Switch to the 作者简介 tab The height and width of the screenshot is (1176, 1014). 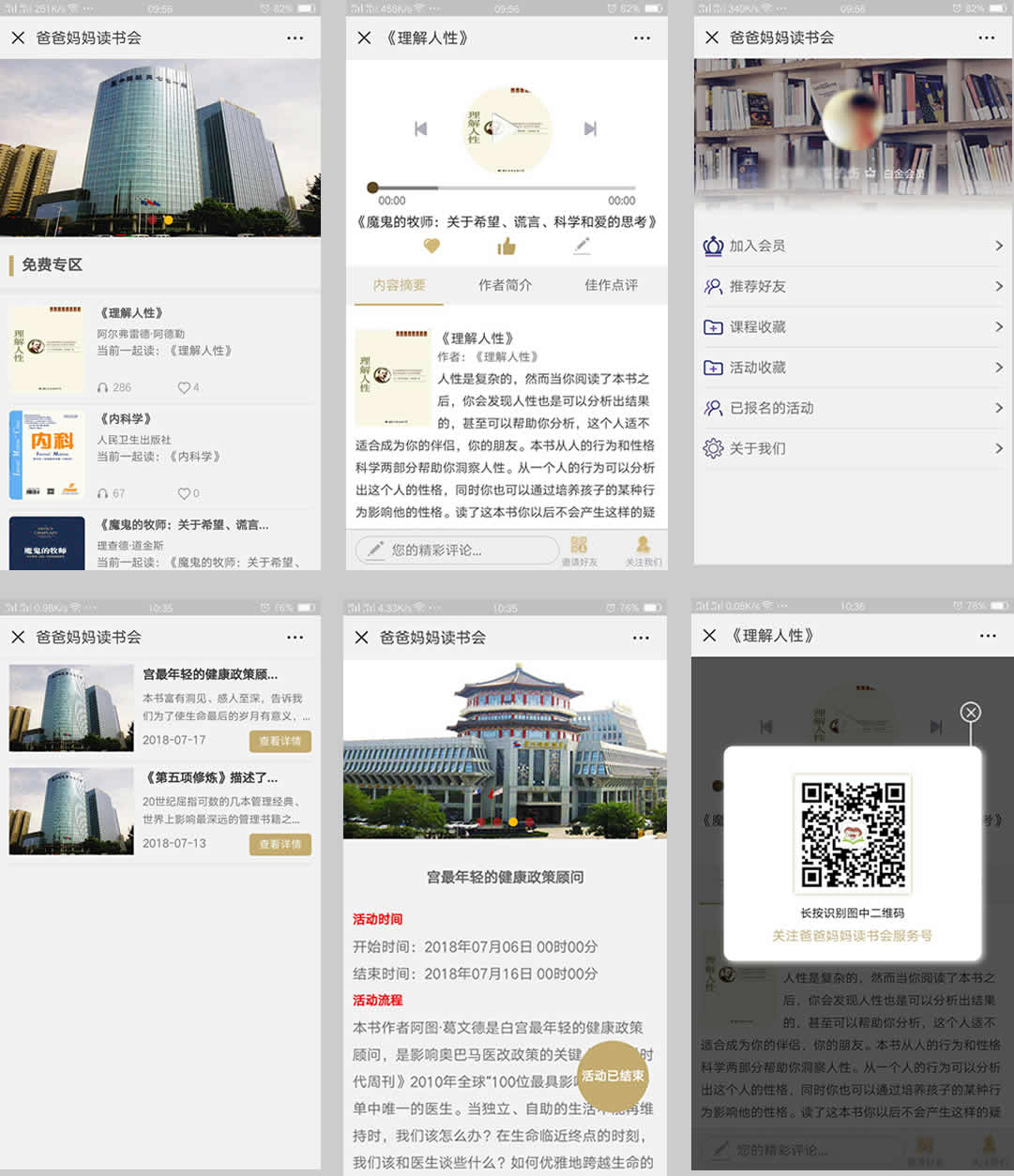coord(505,285)
